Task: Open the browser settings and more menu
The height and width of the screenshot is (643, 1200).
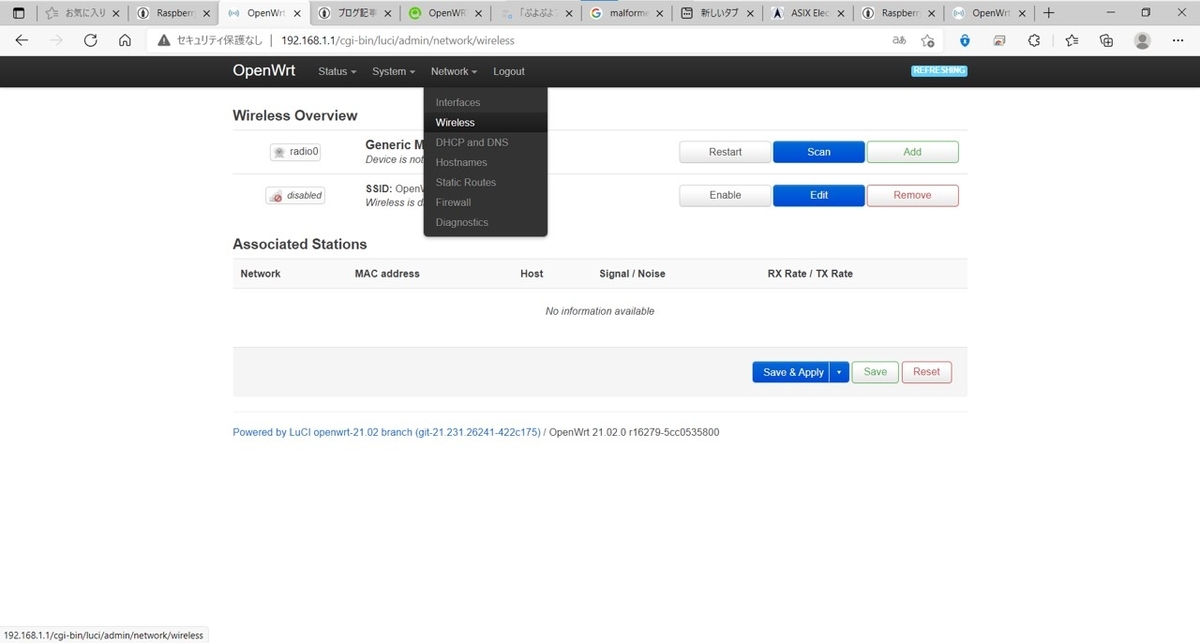Action: [1178, 41]
